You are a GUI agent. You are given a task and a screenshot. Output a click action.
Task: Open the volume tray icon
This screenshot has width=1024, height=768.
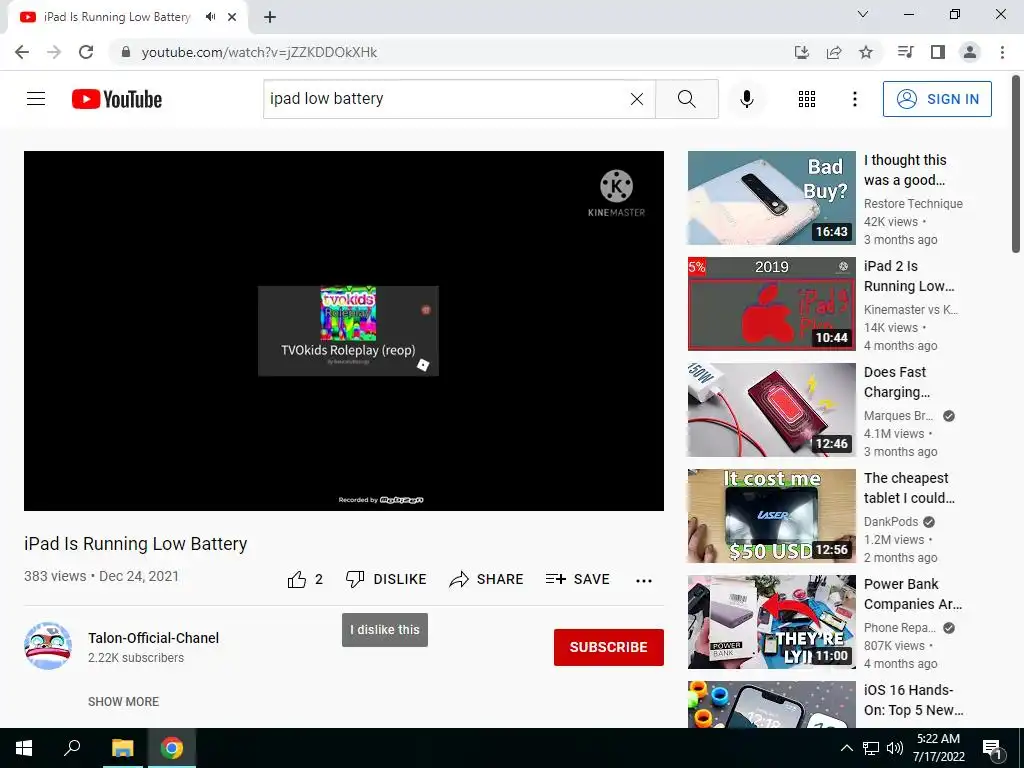pos(895,748)
